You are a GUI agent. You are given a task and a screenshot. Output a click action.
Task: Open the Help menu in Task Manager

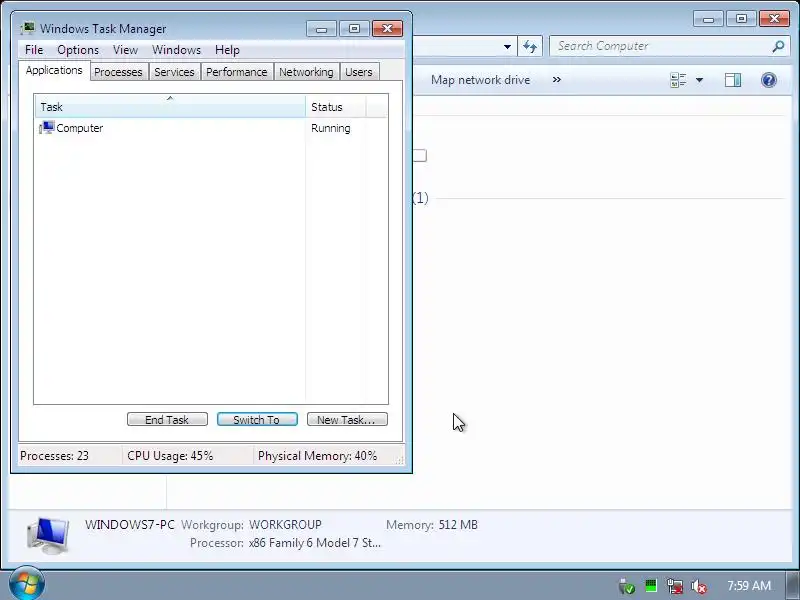(x=227, y=50)
